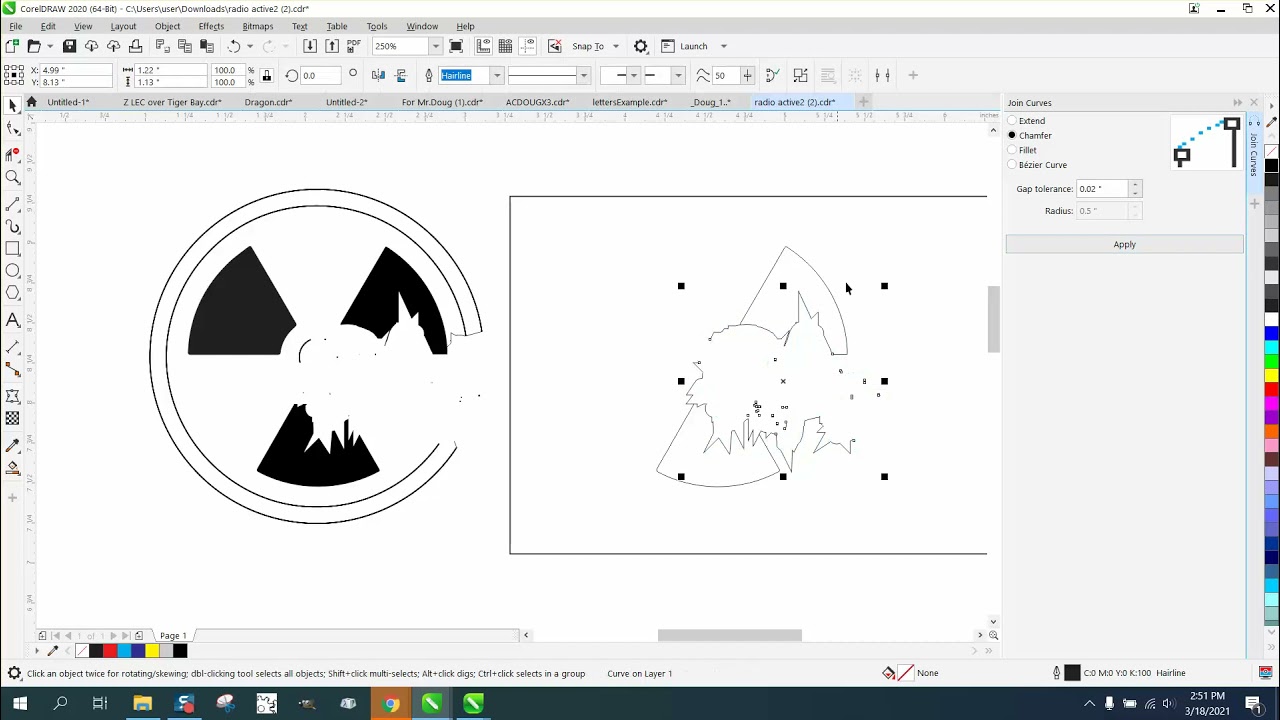Toggle Show rulers icon
Viewport: 1280px width, 720px height.
pyautogui.click(x=484, y=46)
